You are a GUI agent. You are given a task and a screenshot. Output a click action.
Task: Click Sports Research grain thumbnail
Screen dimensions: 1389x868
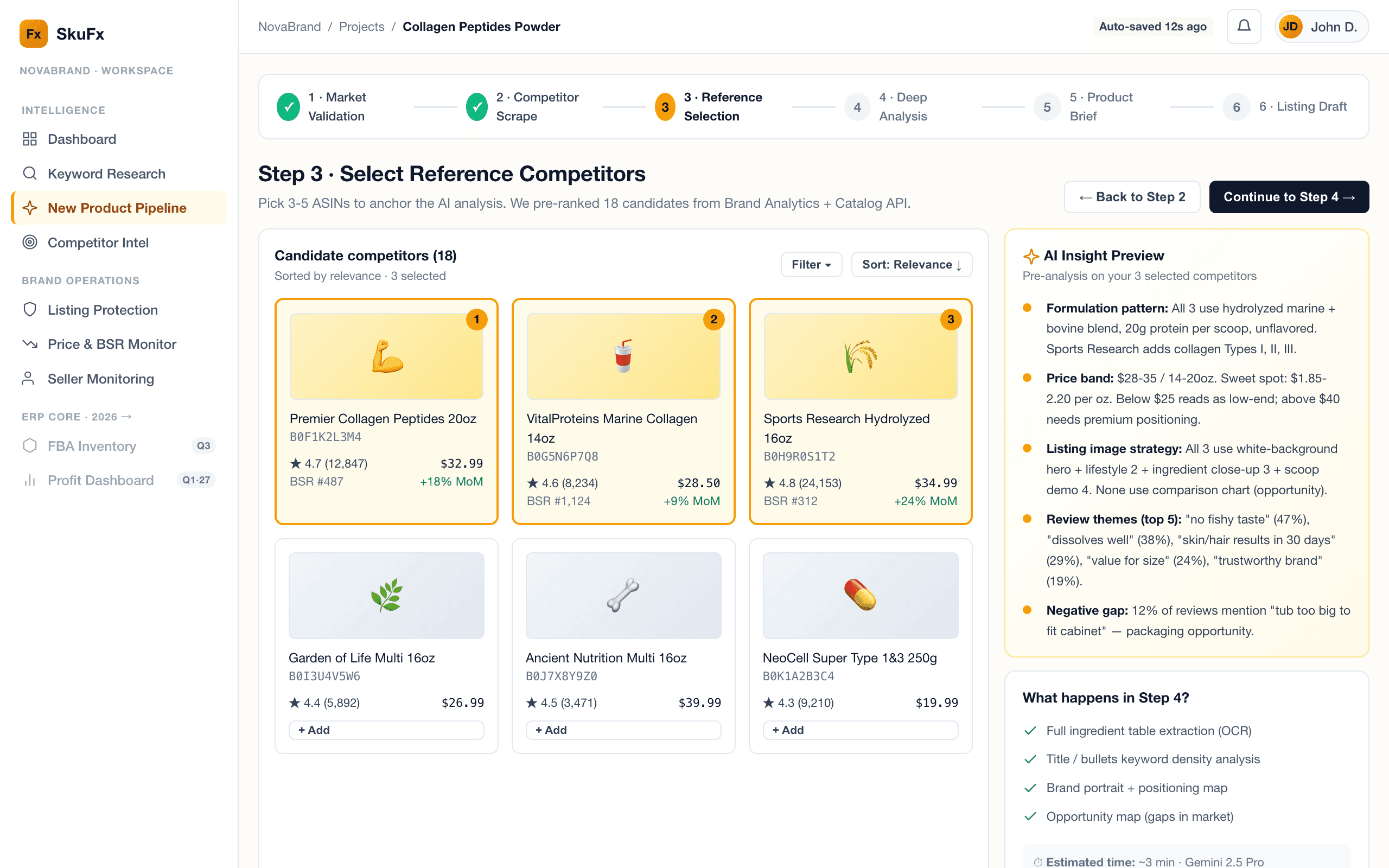click(860, 356)
